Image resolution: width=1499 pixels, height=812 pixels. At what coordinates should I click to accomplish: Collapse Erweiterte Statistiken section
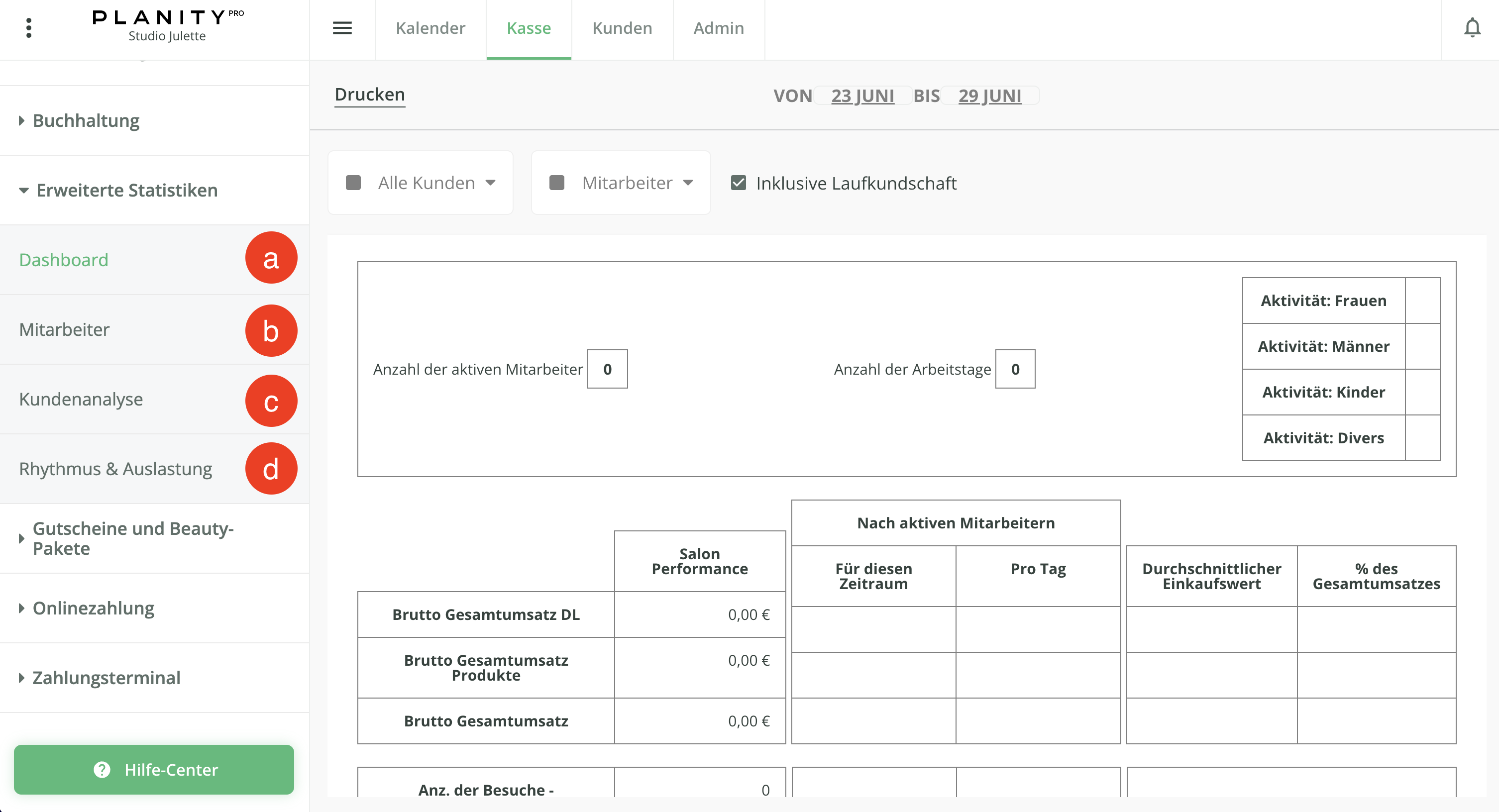click(126, 190)
